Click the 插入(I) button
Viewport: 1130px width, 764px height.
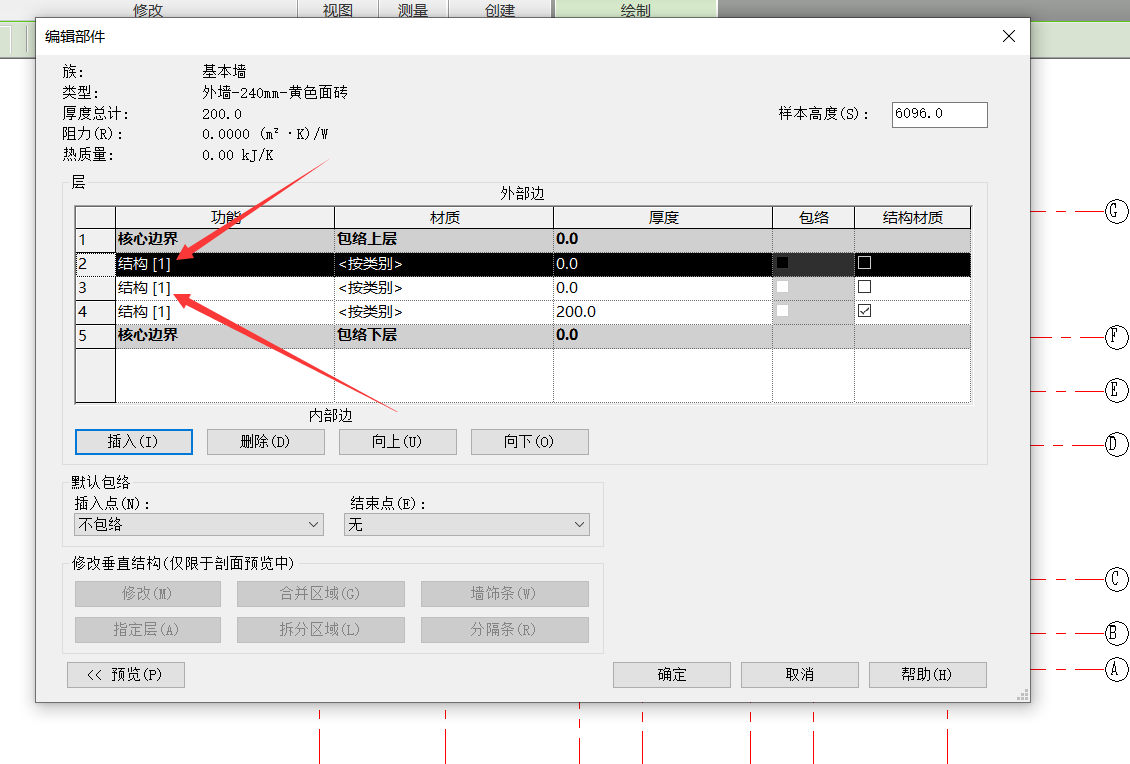pos(133,441)
